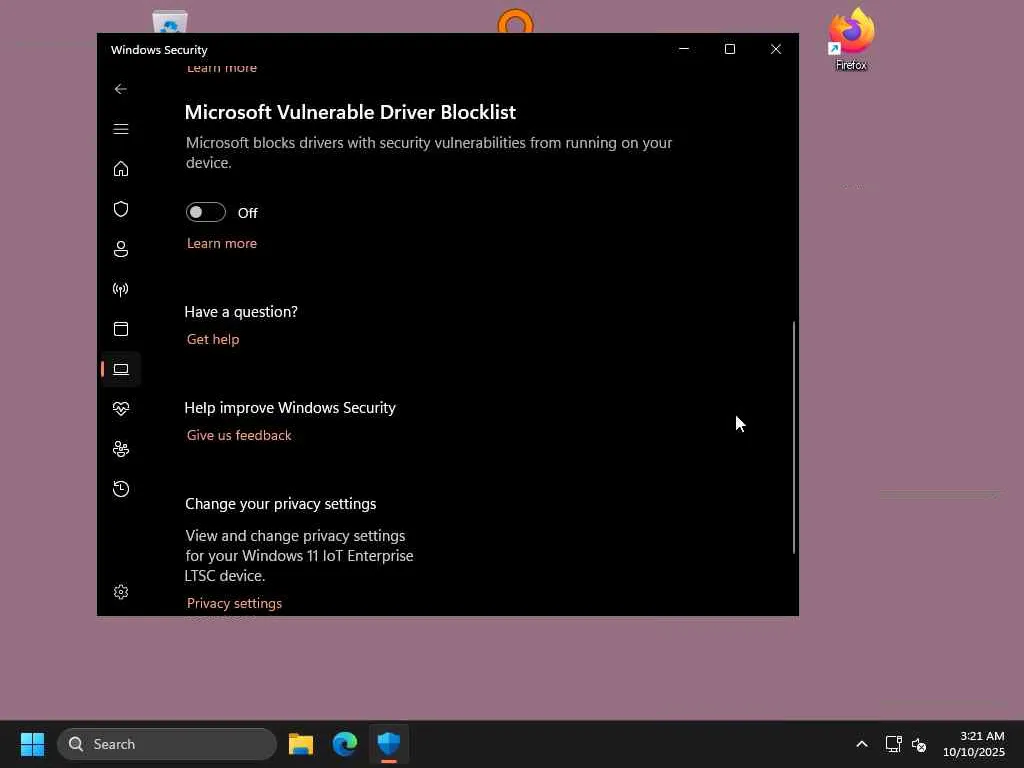Minimize the Windows Security window
Screen dimensions: 1024x768
click(x=684, y=49)
